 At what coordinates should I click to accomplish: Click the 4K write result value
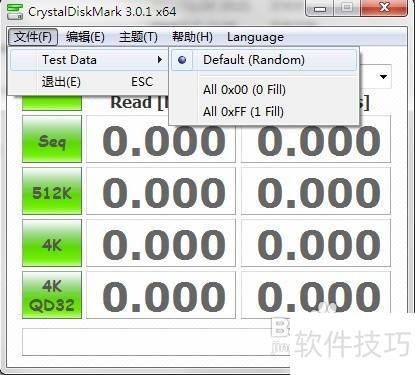point(316,243)
